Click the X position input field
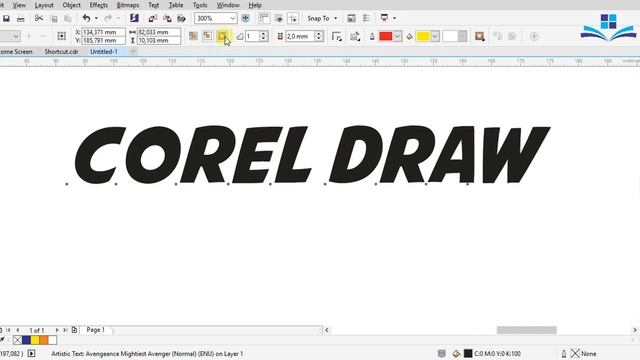Image resolution: width=640 pixels, height=360 pixels. 103,32
